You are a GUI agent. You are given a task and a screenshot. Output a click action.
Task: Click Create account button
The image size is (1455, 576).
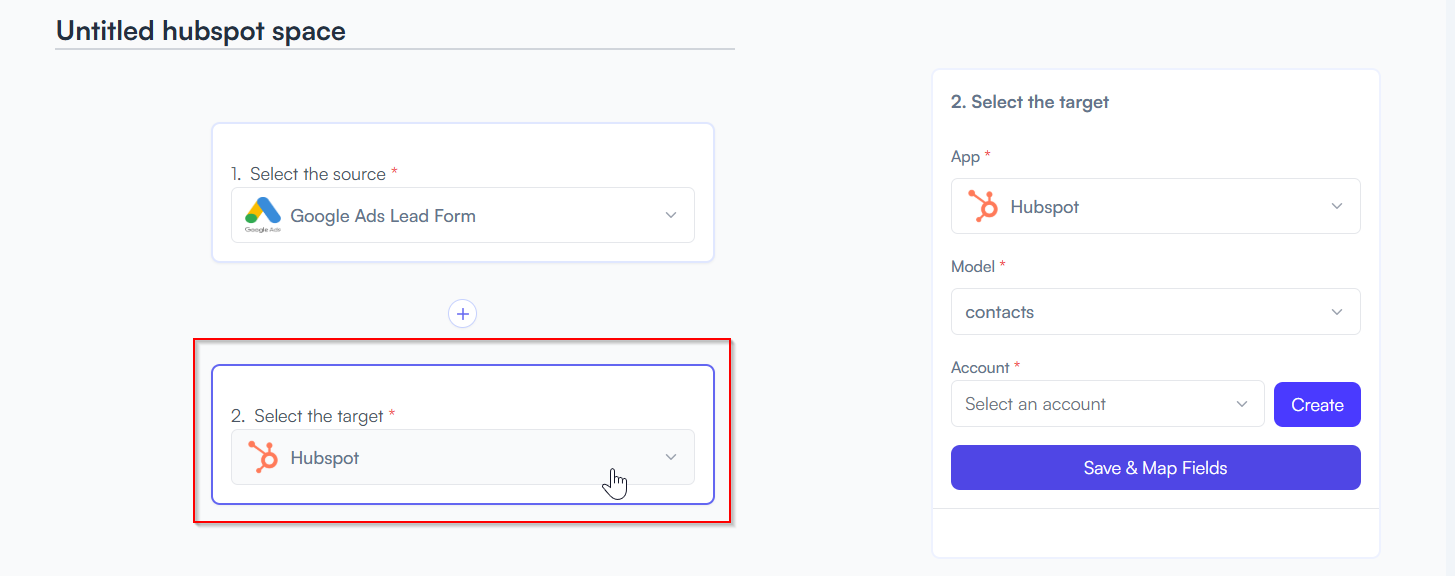1317,405
